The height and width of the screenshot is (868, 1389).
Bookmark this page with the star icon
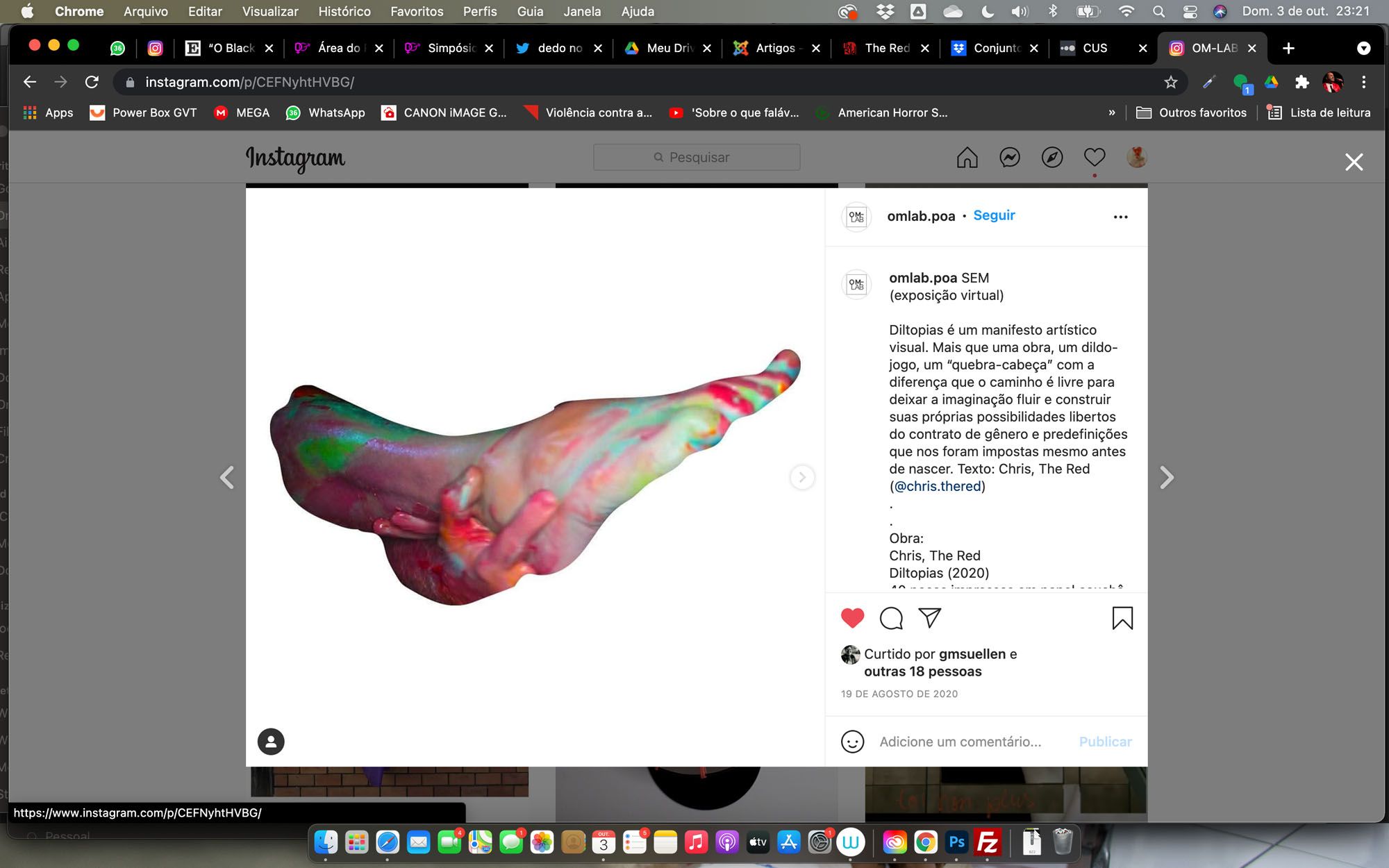pos(1171,82)
